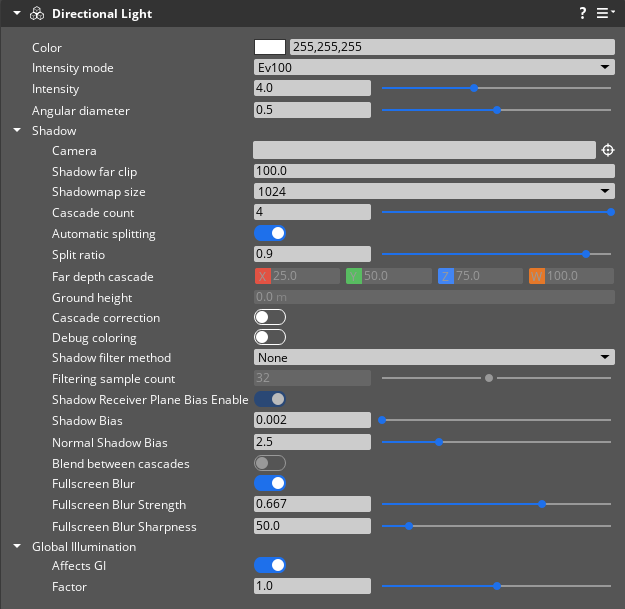Click the Fullscreen Blur Strength slider handle

(542, 504)
